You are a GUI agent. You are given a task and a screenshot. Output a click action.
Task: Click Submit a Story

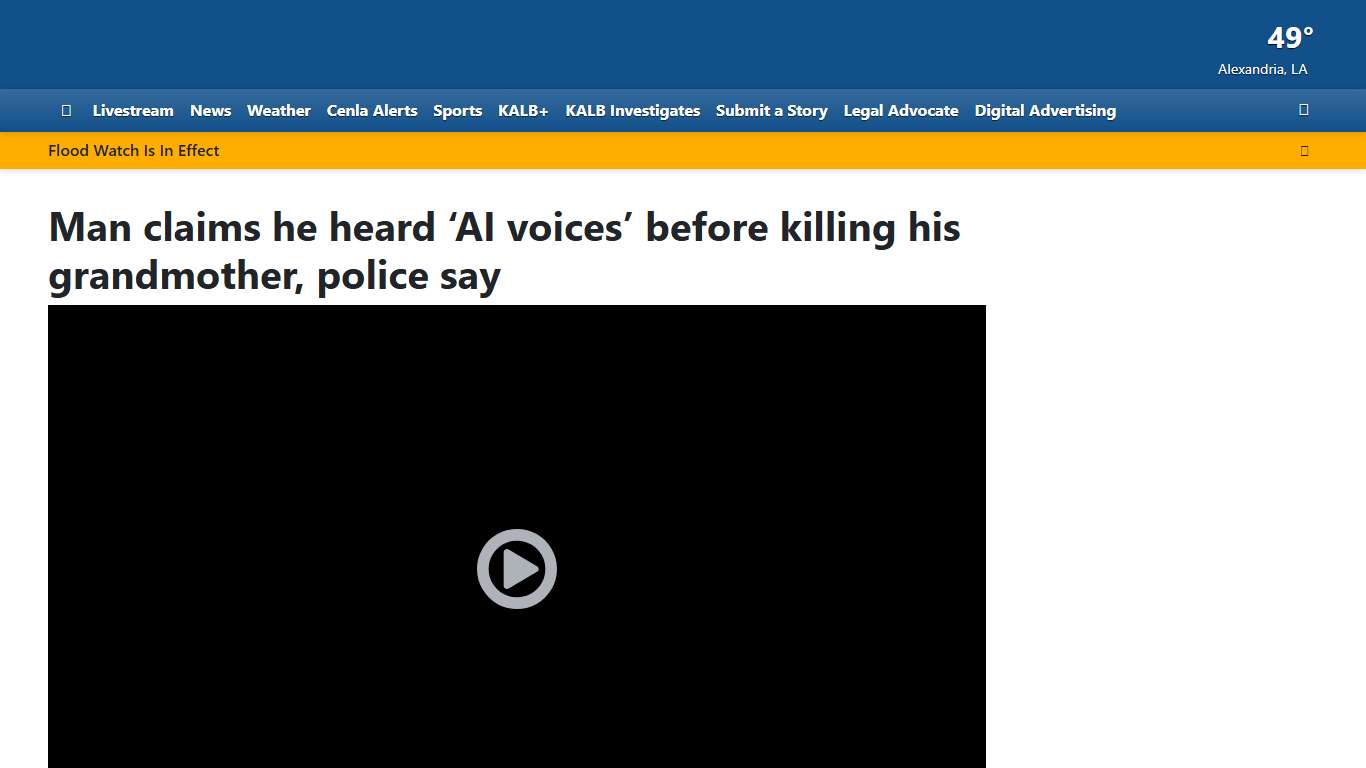tap(771, 110)
